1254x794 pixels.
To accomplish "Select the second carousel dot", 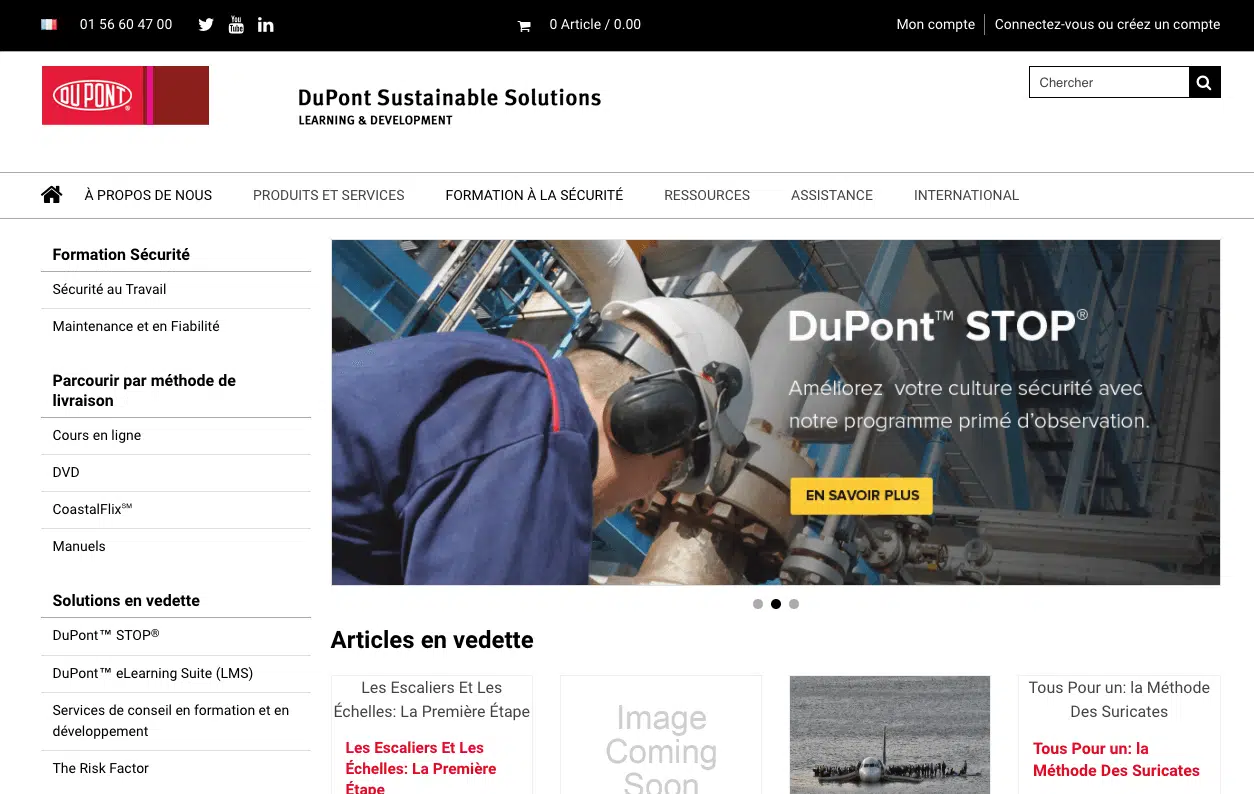I will pos(776,604).
